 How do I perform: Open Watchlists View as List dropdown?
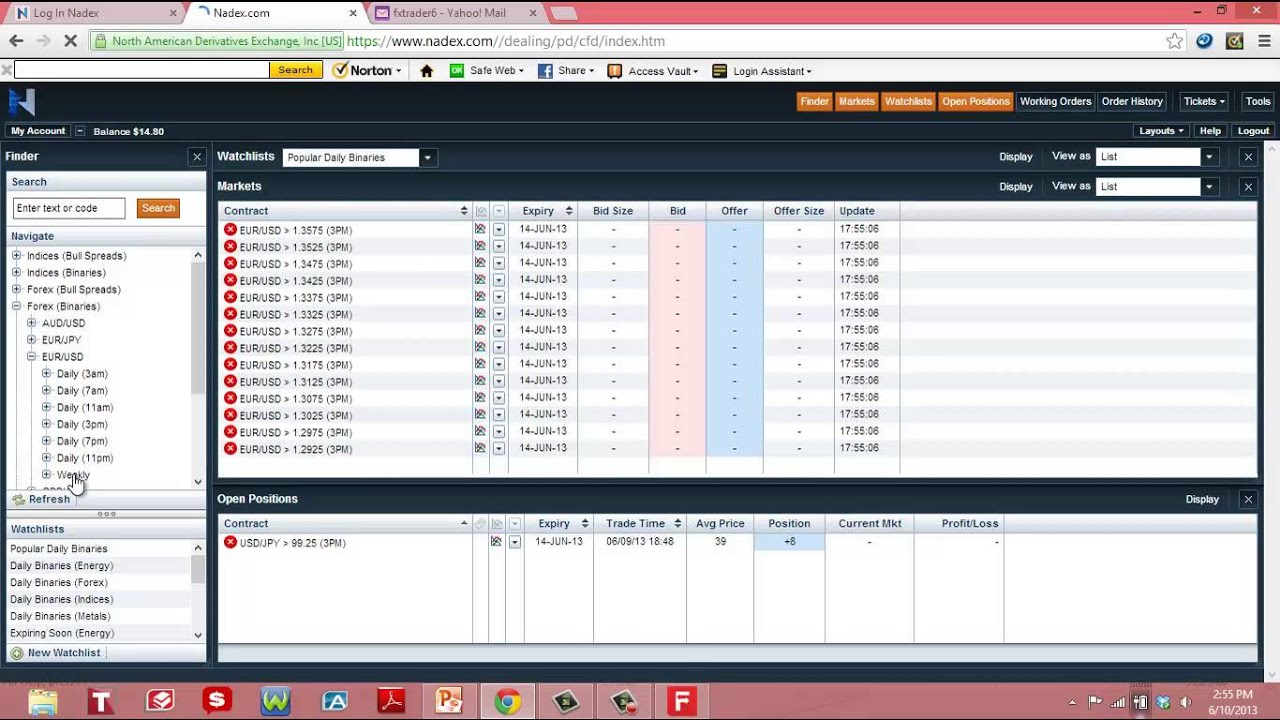[1209, 157]
